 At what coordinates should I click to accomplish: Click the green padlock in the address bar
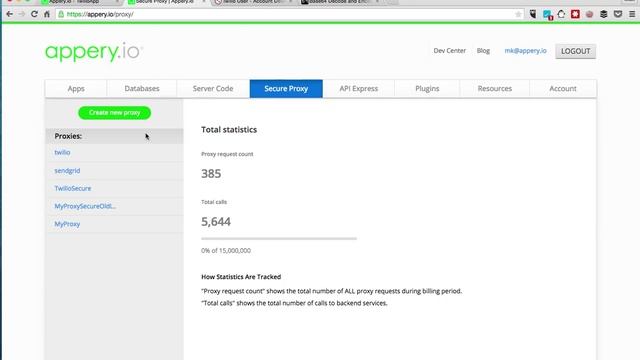pyautogui.click(x=61, y=14)
